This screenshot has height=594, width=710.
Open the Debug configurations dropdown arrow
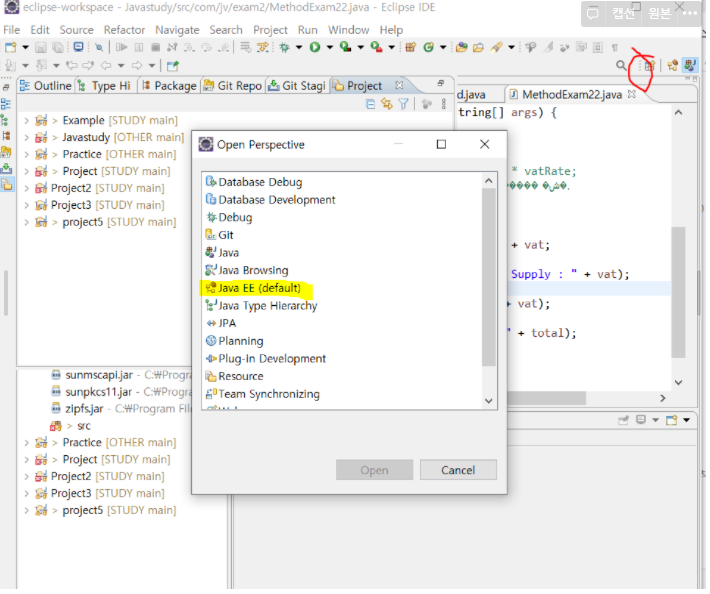[x=299, y=47]
